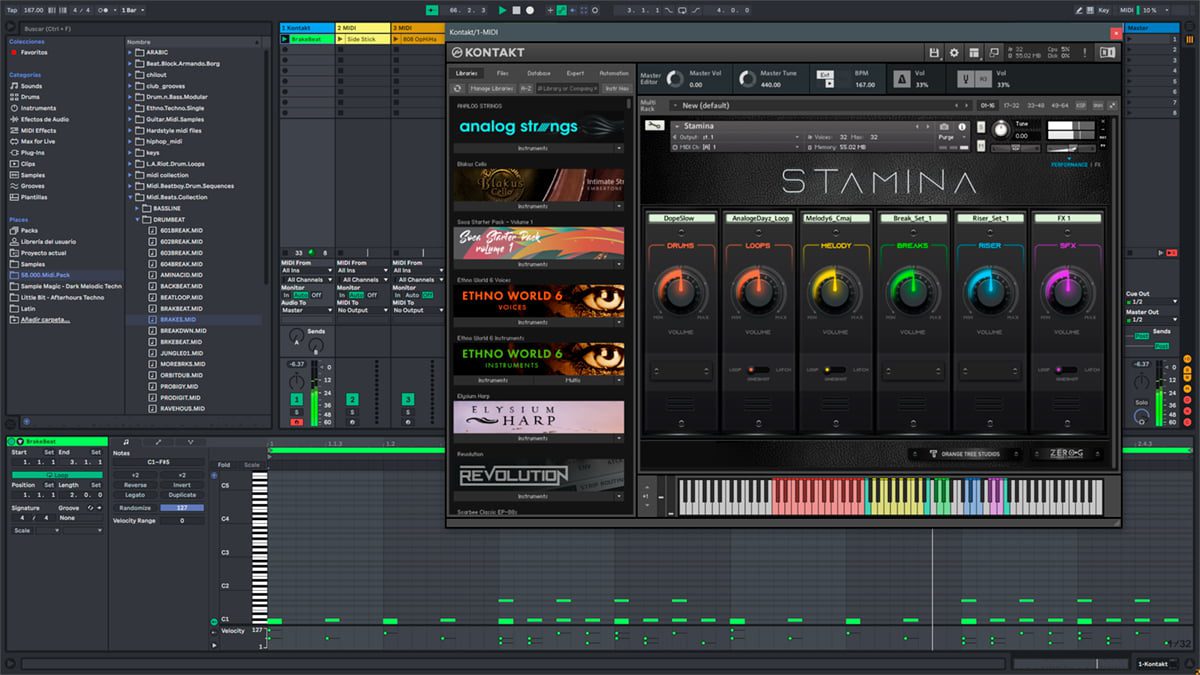Set track 2 Monitor to Off

(371, 295)
